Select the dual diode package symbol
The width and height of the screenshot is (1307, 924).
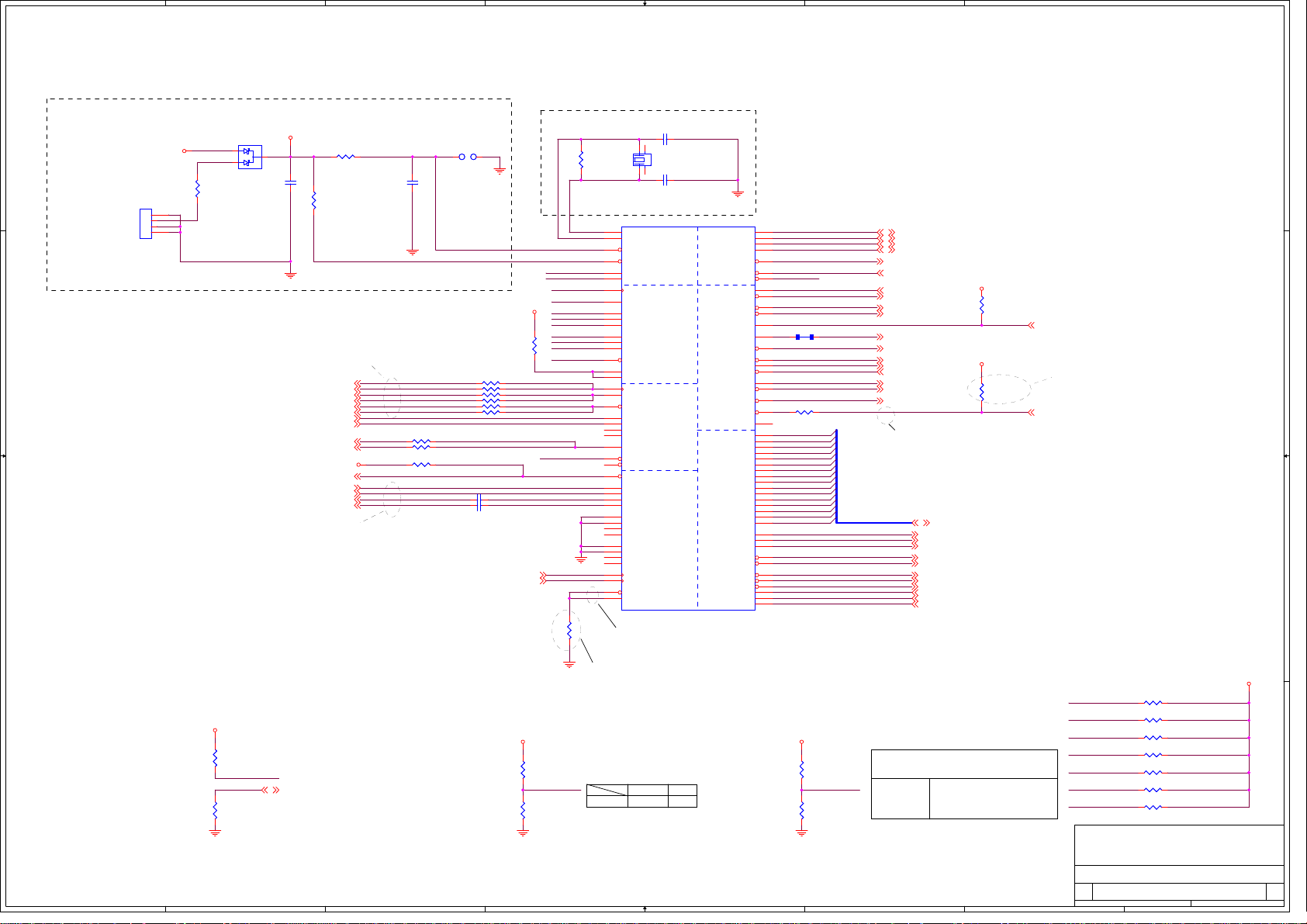pyautogui.click(x=250, y=157)
